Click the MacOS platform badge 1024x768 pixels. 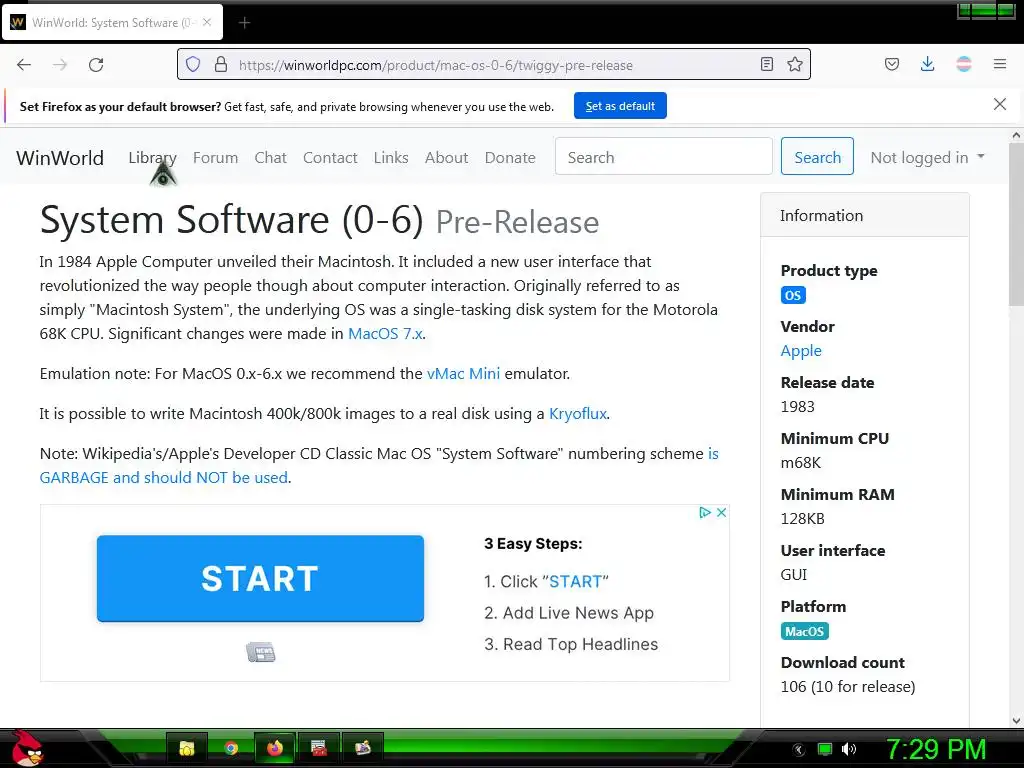pyautogui.click(x=805, y=632)
